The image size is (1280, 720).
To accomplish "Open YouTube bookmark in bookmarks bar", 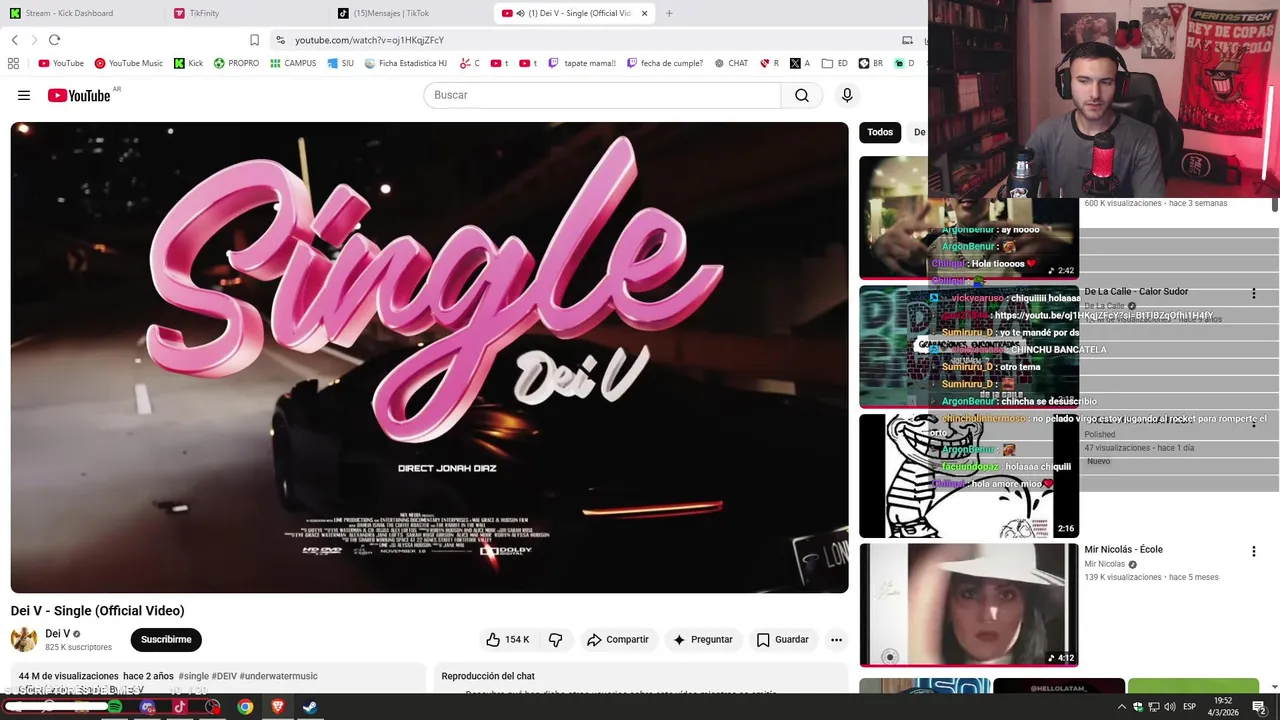I will 61,63.
